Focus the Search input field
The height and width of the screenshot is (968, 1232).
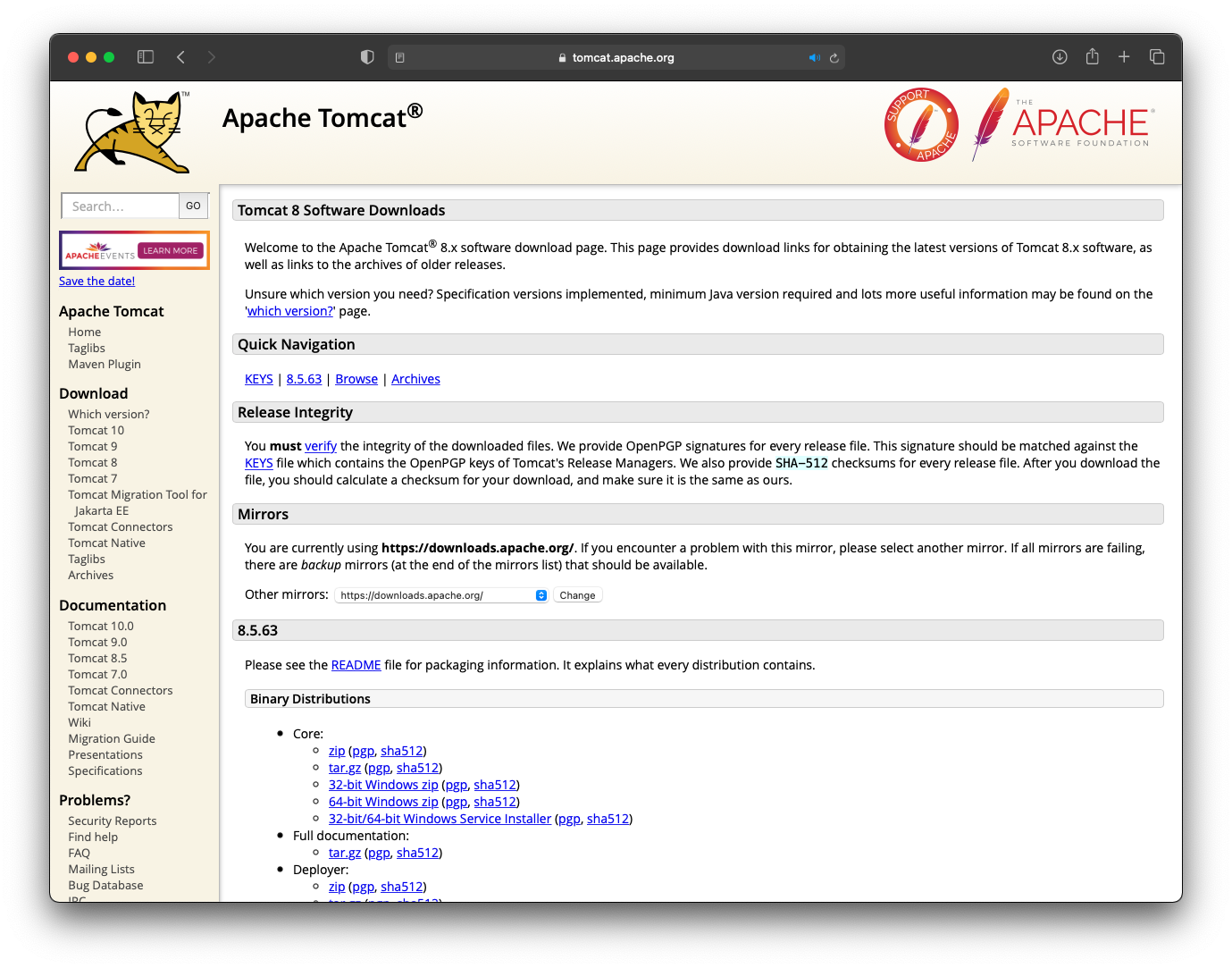click(x=120, y=206)
